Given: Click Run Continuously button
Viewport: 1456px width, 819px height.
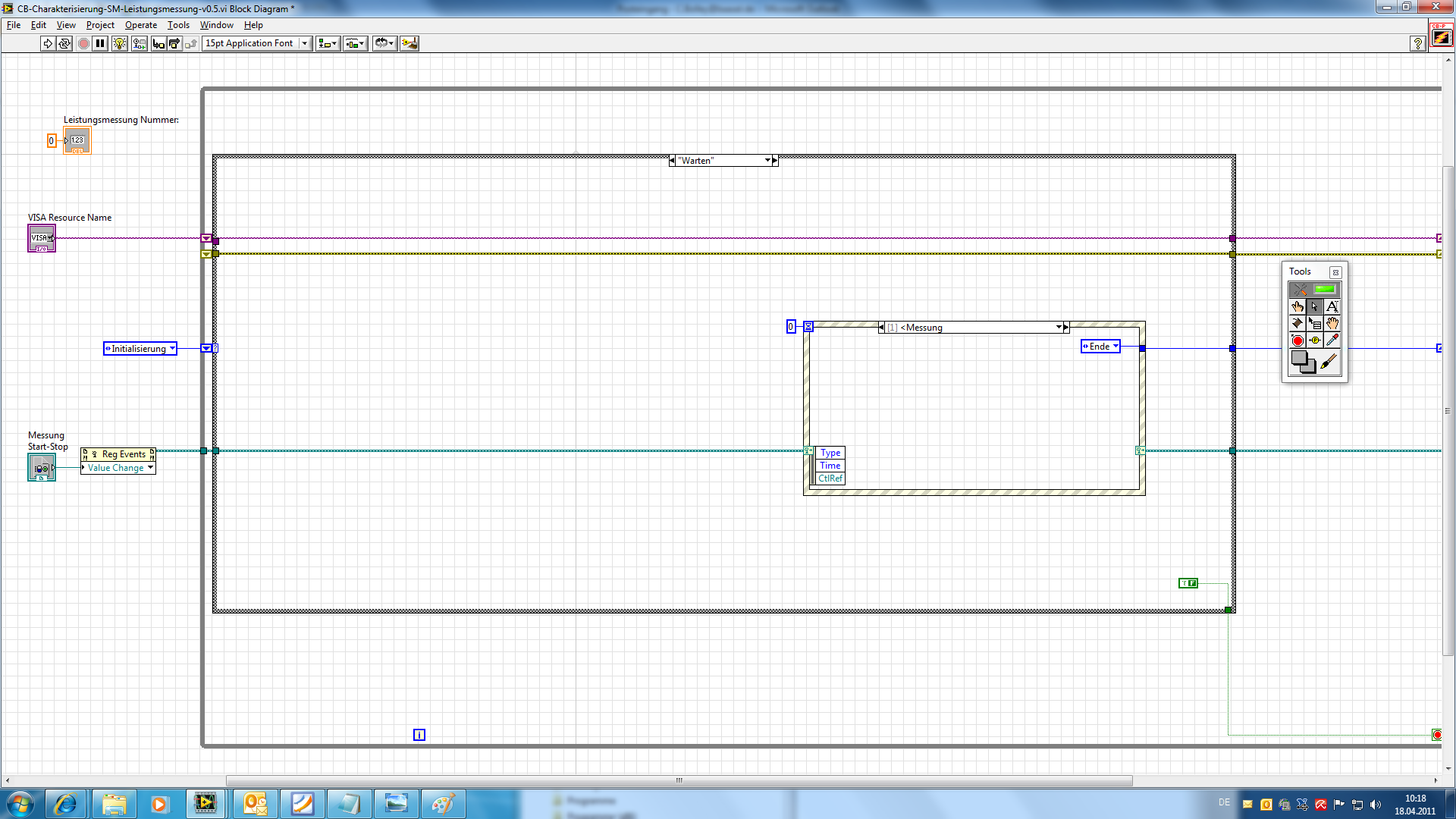Looking at the screenshot, I should coord(64,43).
